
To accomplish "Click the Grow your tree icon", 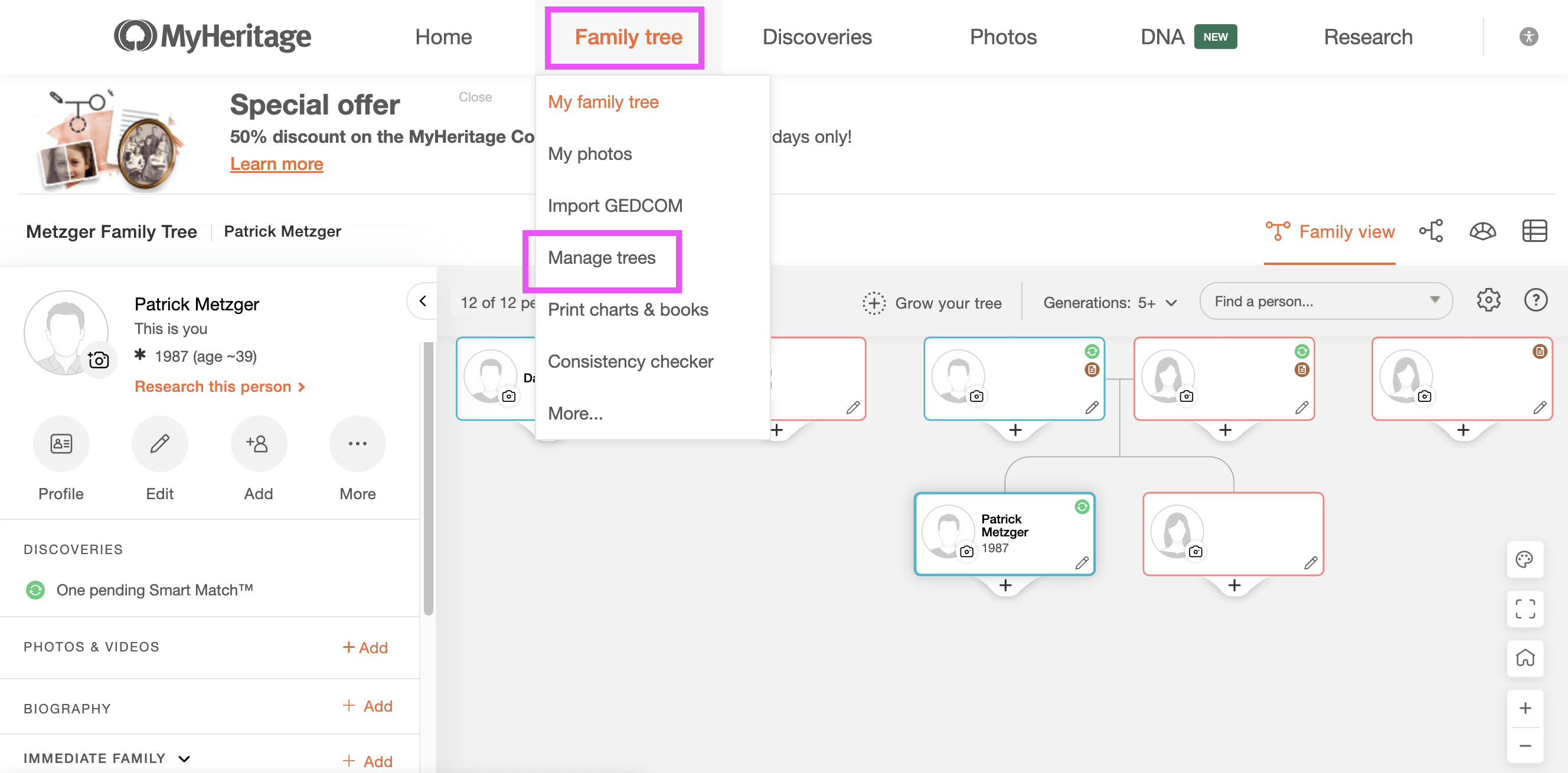I will tap(874, 302).
